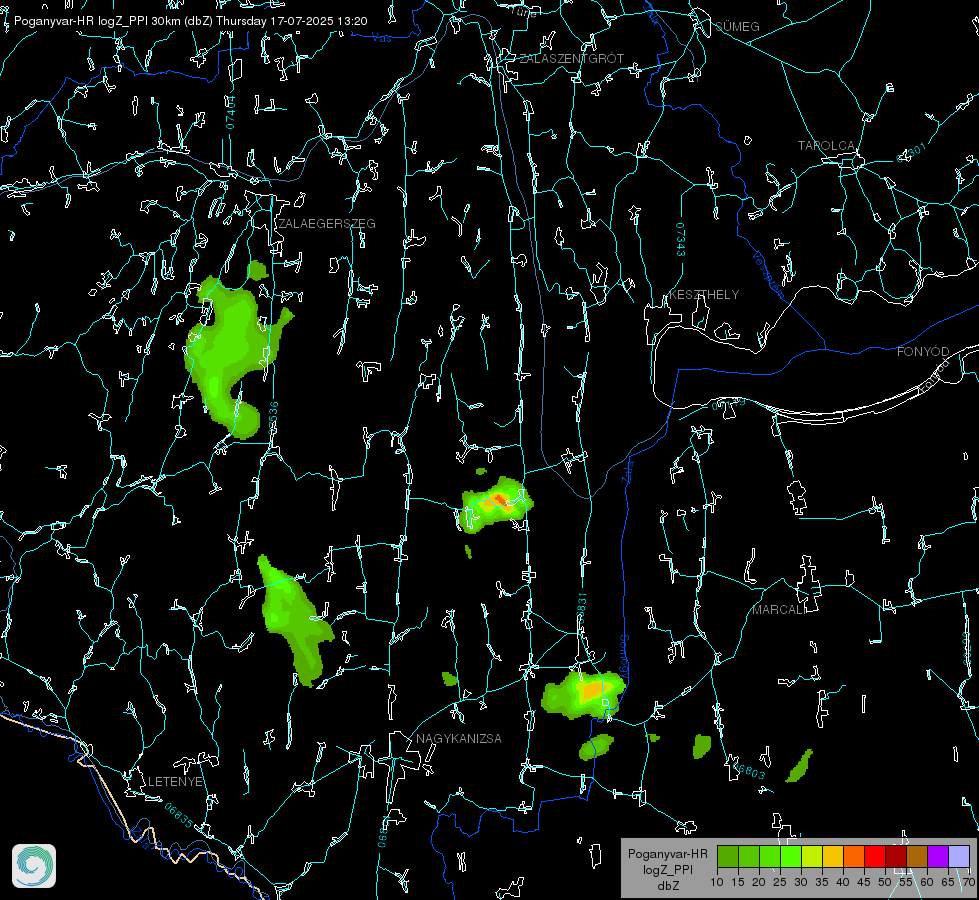Pick the yellow 35–40 dBZ legend swatch
The image size is (979, 900).
click(833, 856)
